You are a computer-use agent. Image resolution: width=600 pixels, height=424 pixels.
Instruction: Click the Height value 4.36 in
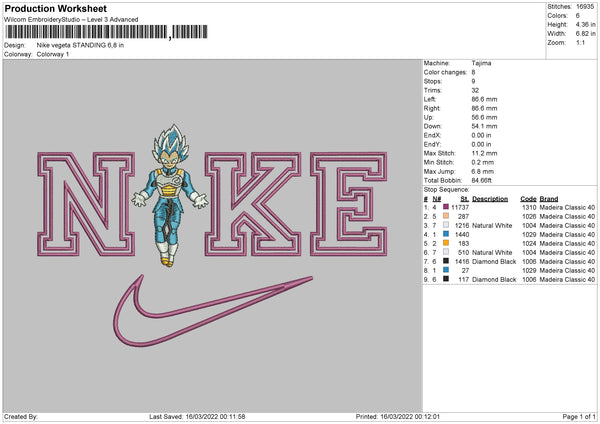coord(585,24)
